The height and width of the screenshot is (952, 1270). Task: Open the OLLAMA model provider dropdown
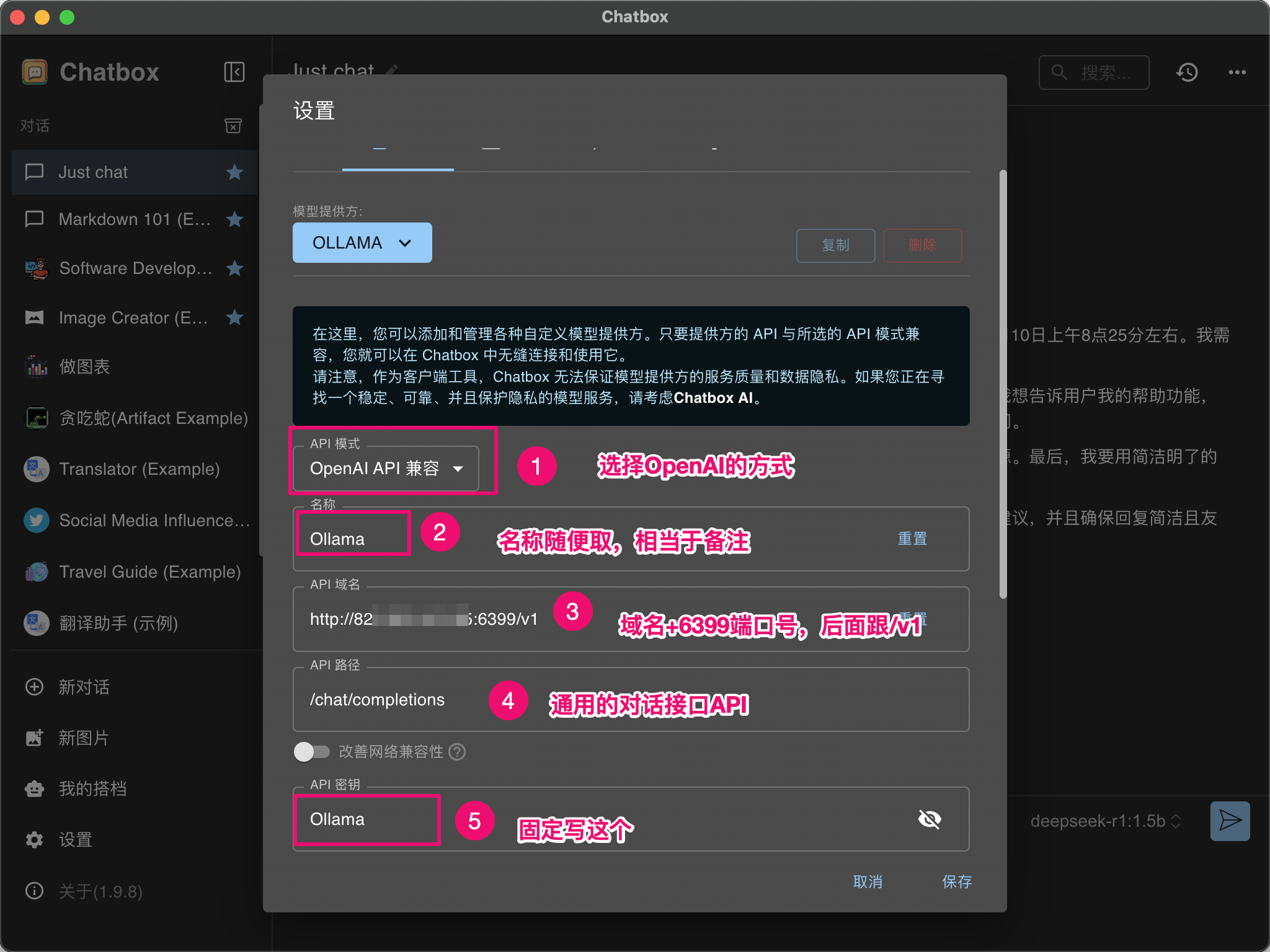[362, 242]
